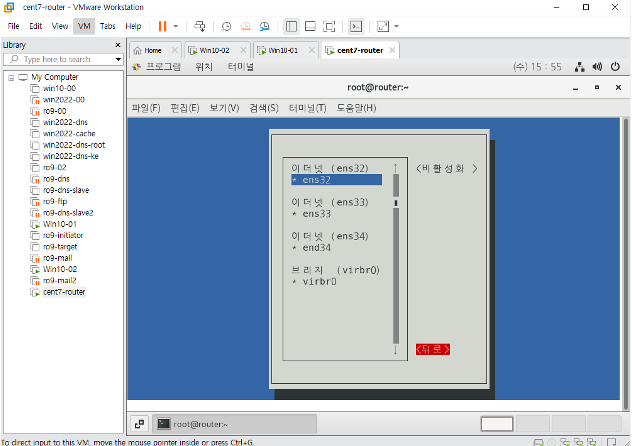632x446 pixels.
Task: Click the connection list scrollbar
Action: 395,259
